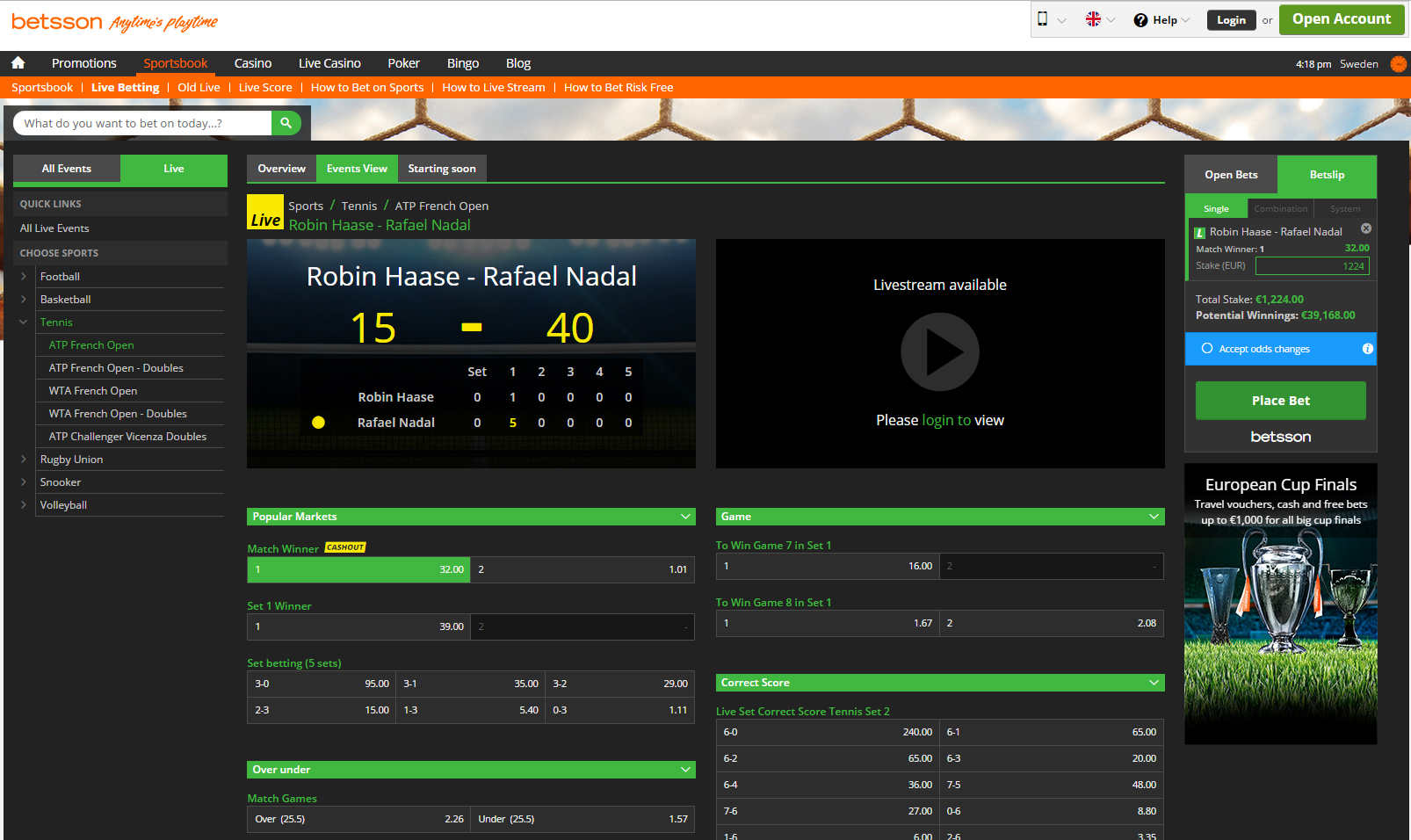This screenshot has width=1411, height=840.
Task: Click the home icon in the navigation bar
Action: (x=18, y=62)
